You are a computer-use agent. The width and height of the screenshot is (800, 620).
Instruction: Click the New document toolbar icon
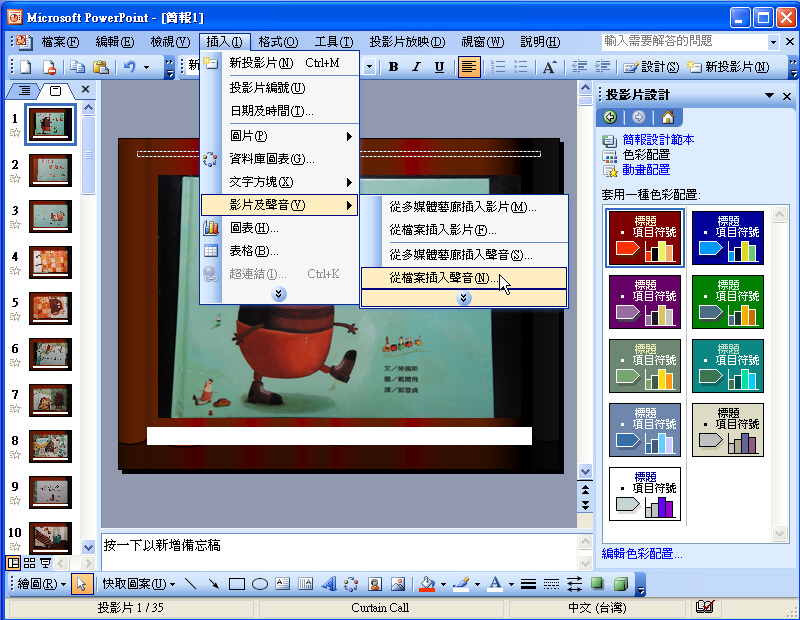click(x=25, y=67)
